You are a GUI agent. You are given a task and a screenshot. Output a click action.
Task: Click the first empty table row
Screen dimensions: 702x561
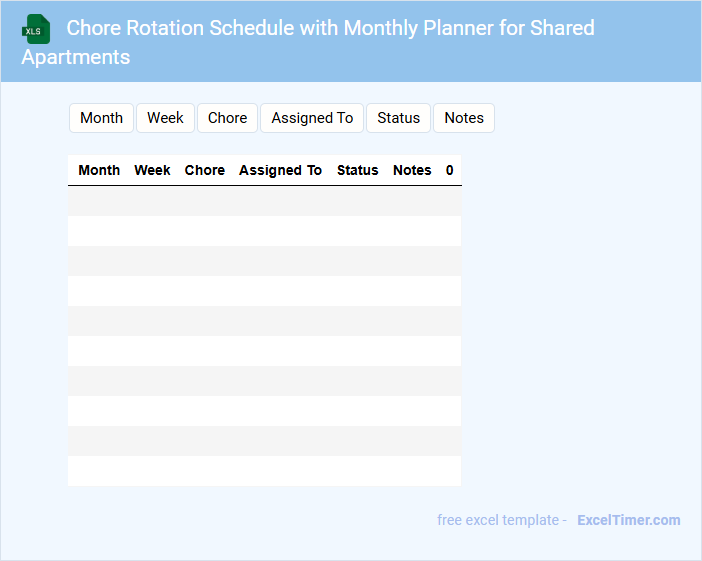(264, 201)
